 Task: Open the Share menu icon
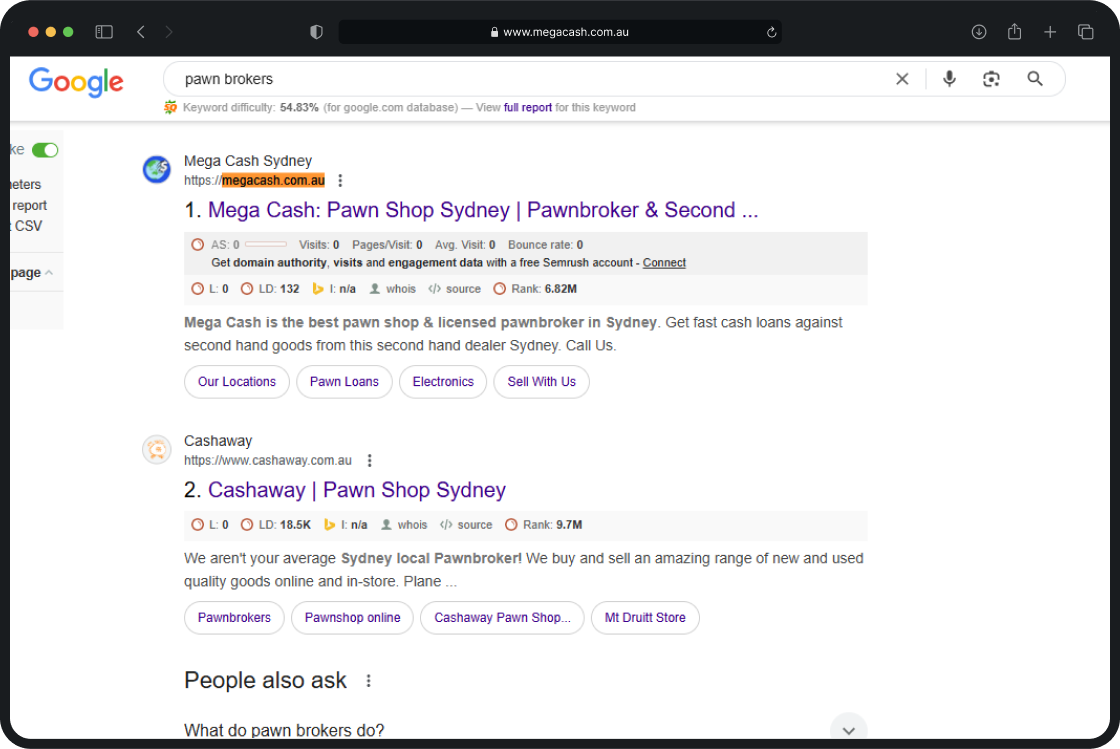(x=1014, y=31)
